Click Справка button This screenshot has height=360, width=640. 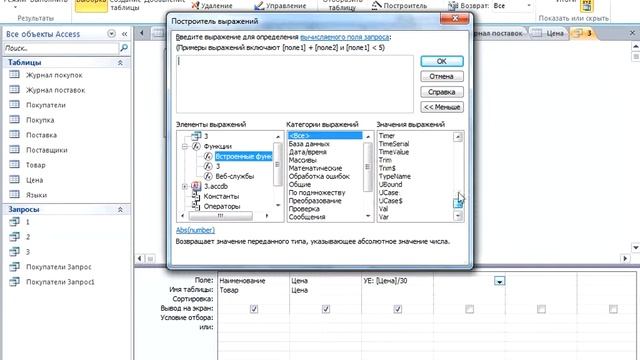442,92
